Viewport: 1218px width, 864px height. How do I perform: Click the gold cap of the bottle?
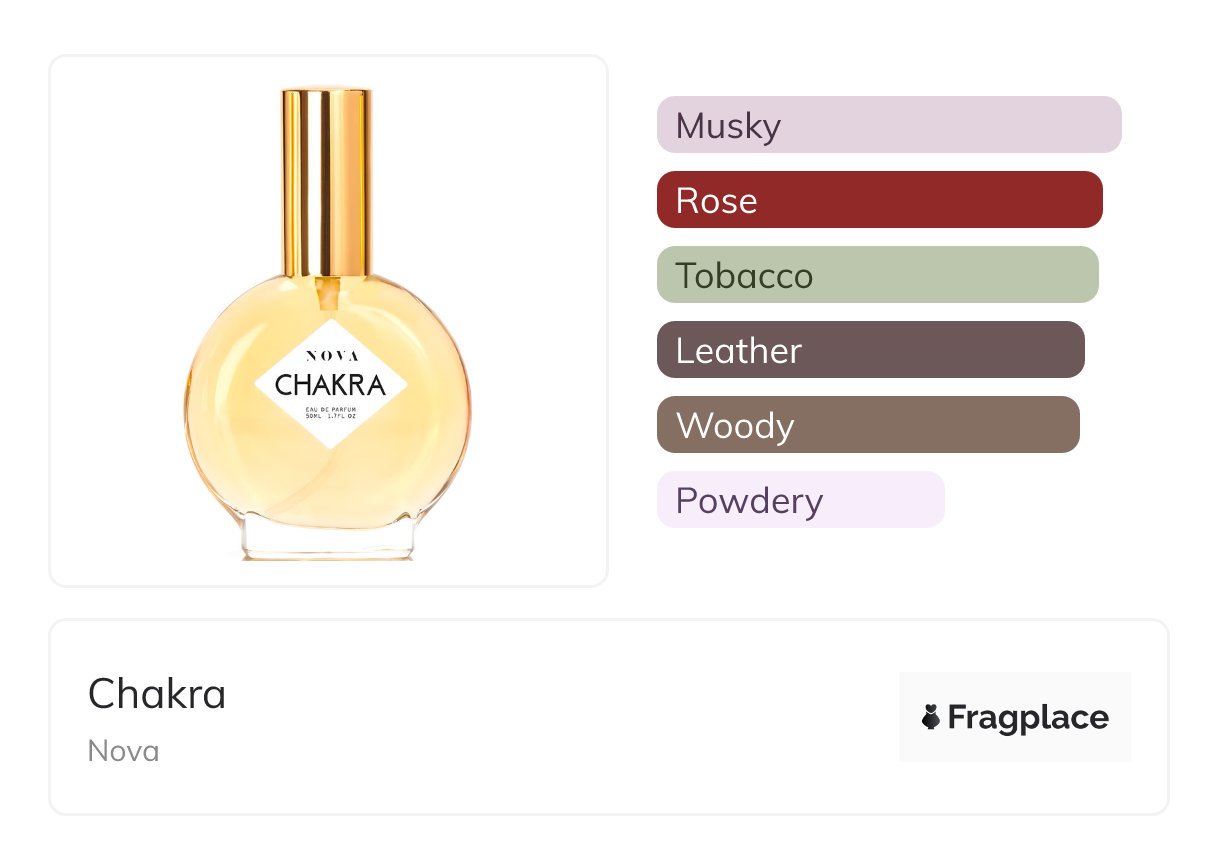coord(327,180)
